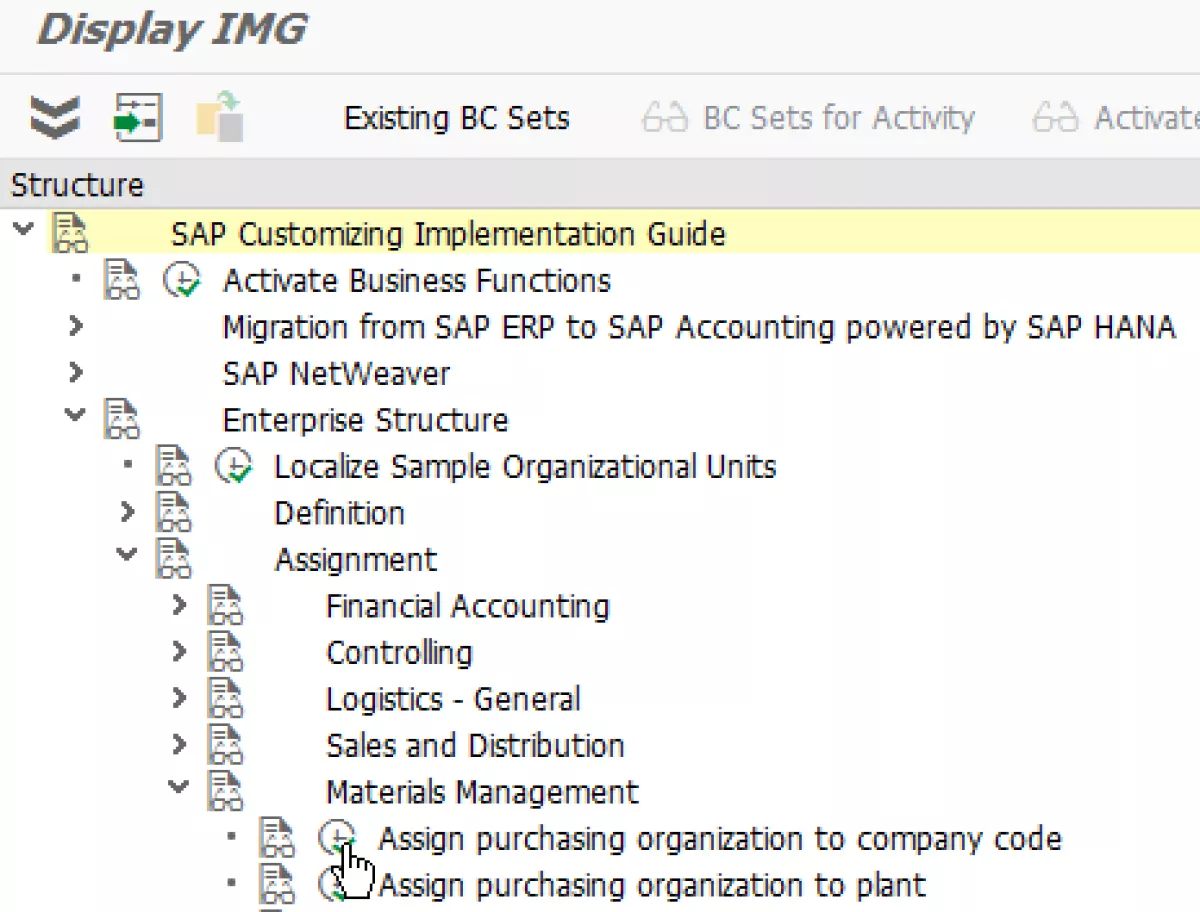Open Existing BC Sets
This screenshot has height=912, width=1200.
(457, 118)
